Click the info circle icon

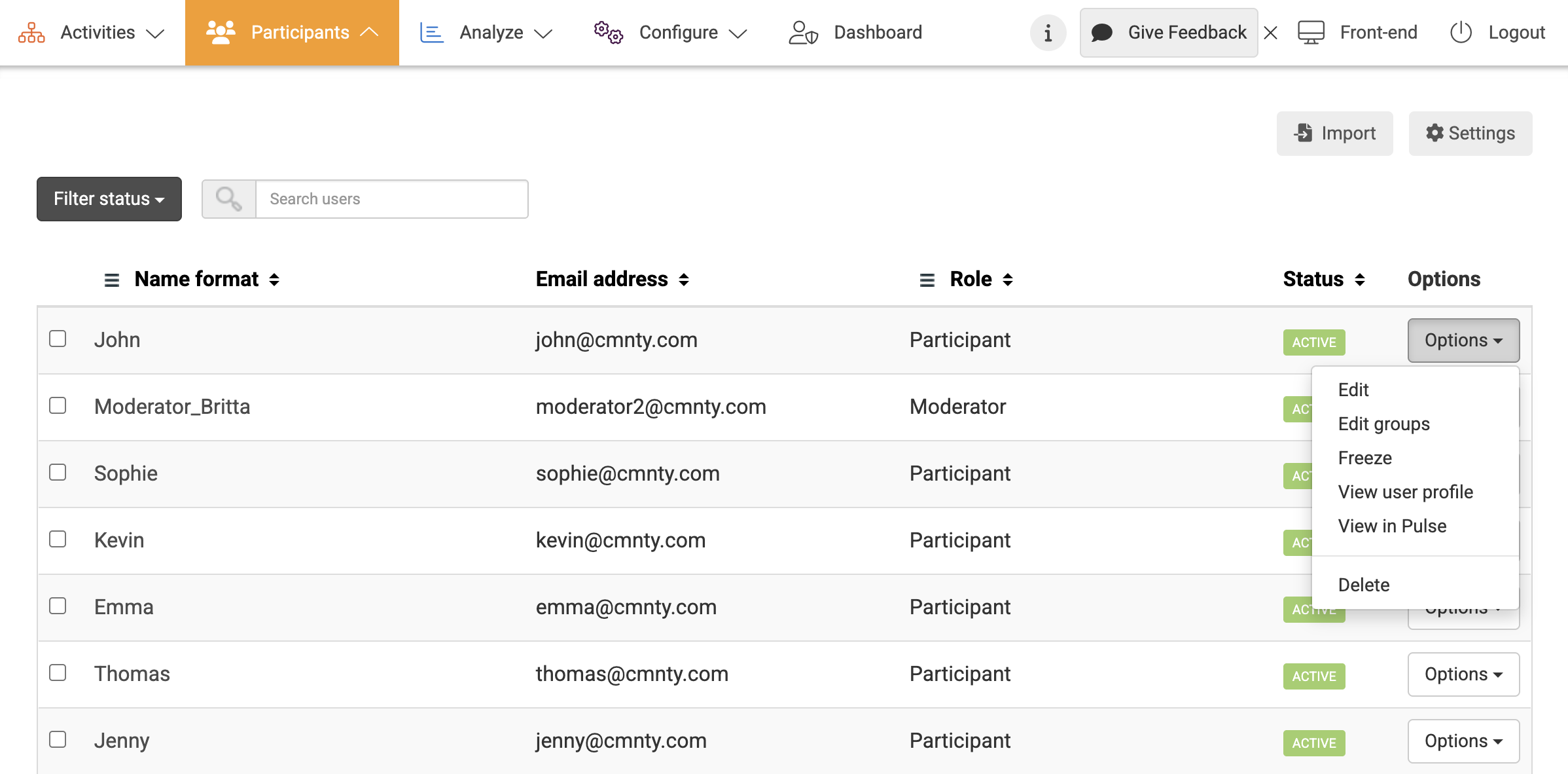click(x=1048, y=33)
